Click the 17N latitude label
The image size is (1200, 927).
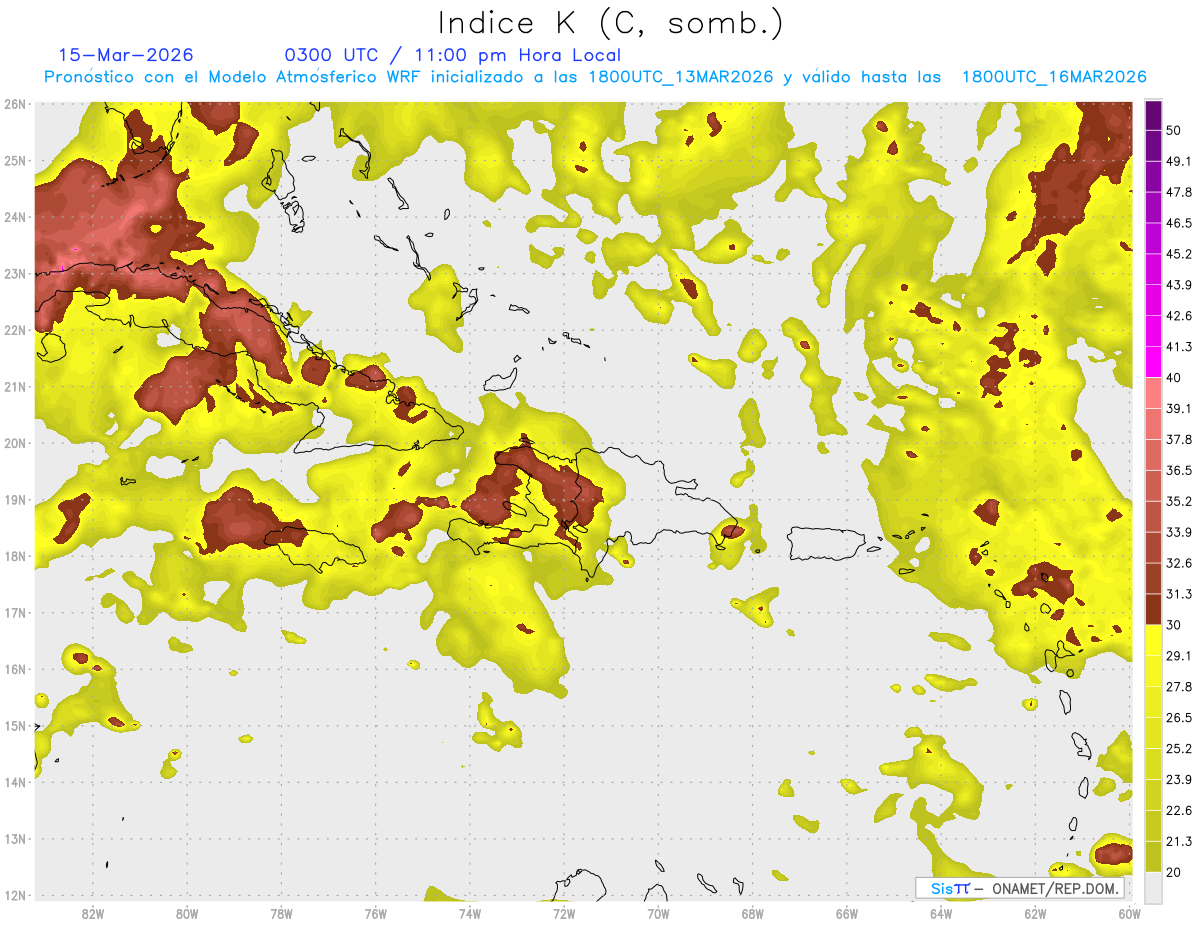tap(15, 612)
